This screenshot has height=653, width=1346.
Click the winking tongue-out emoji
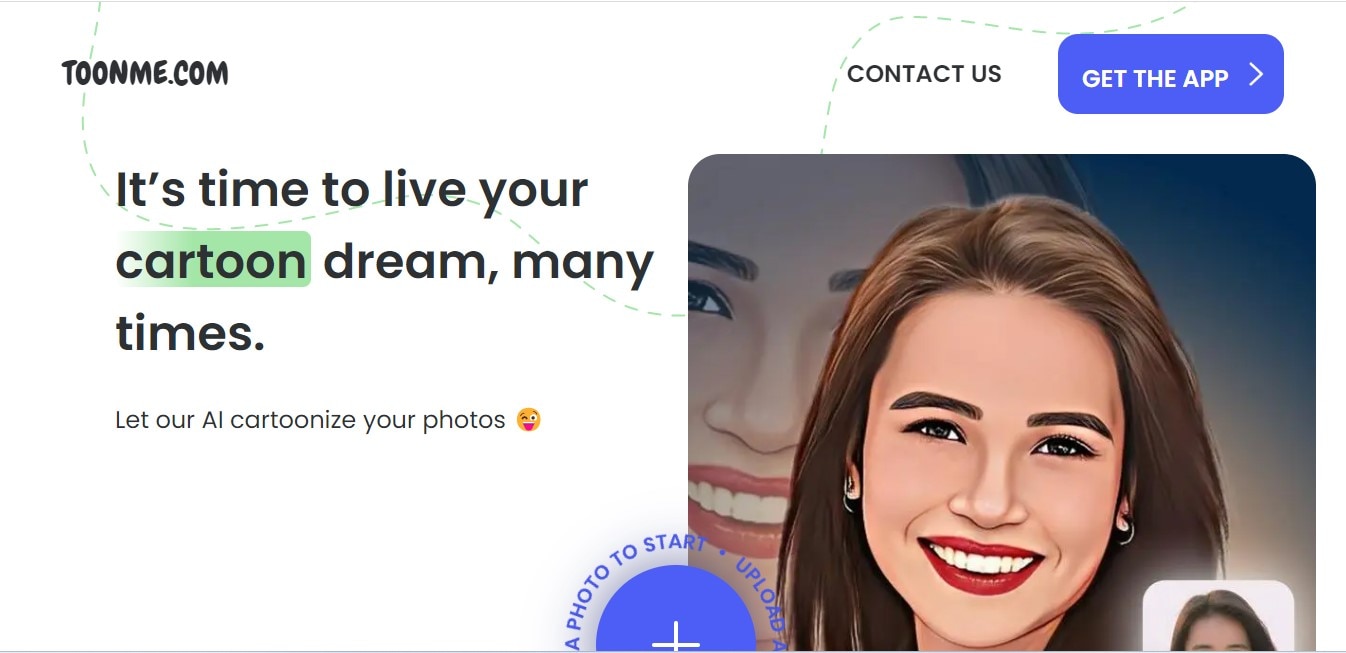(x=528, y=419)
